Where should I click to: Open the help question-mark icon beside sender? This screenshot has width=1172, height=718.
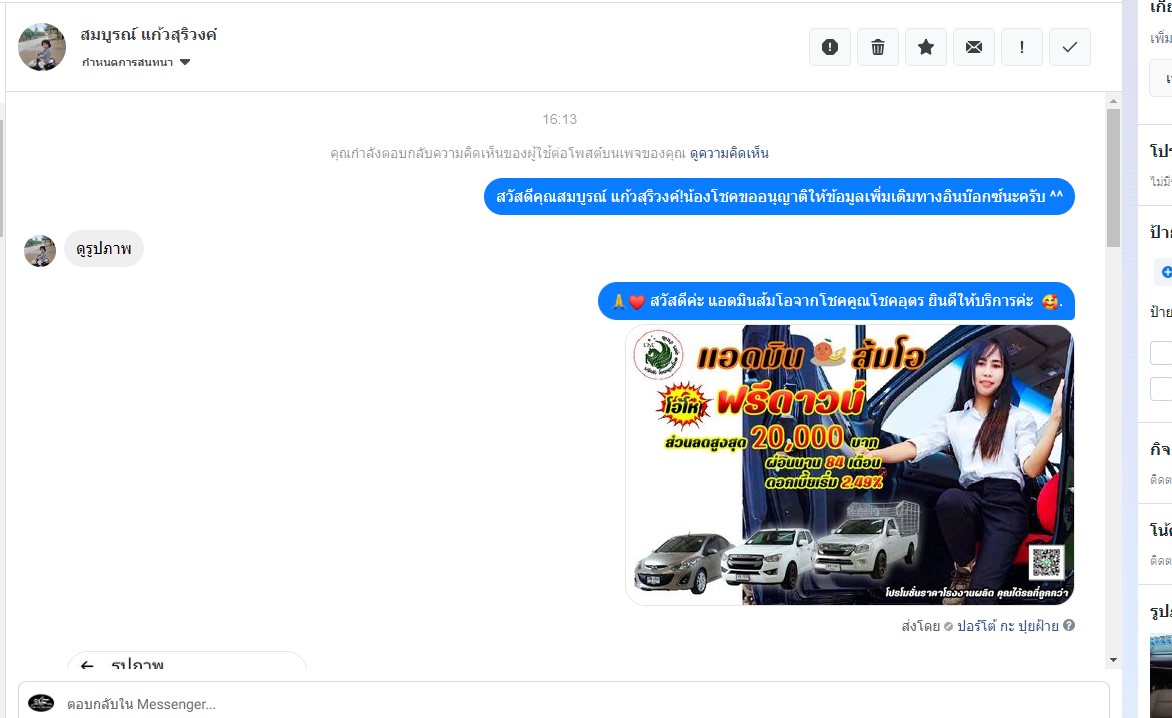point(1069,625)
